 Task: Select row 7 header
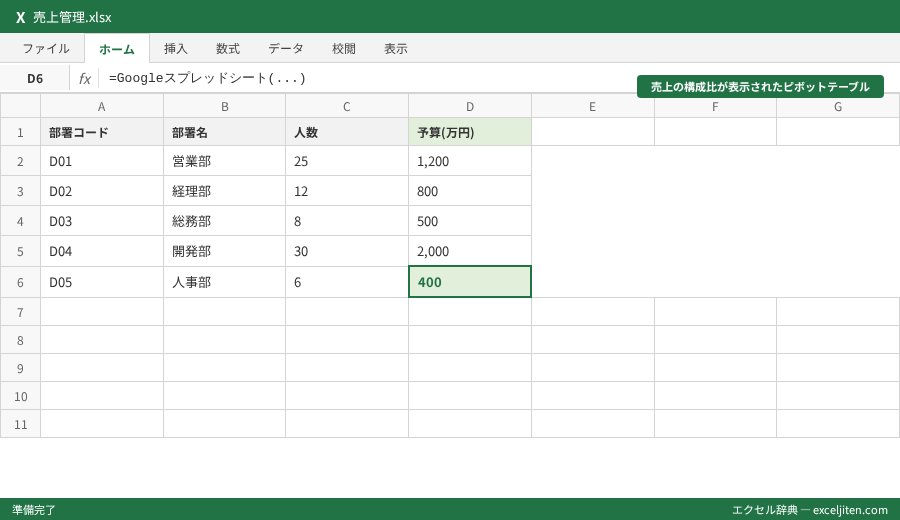tap(21, 312)
